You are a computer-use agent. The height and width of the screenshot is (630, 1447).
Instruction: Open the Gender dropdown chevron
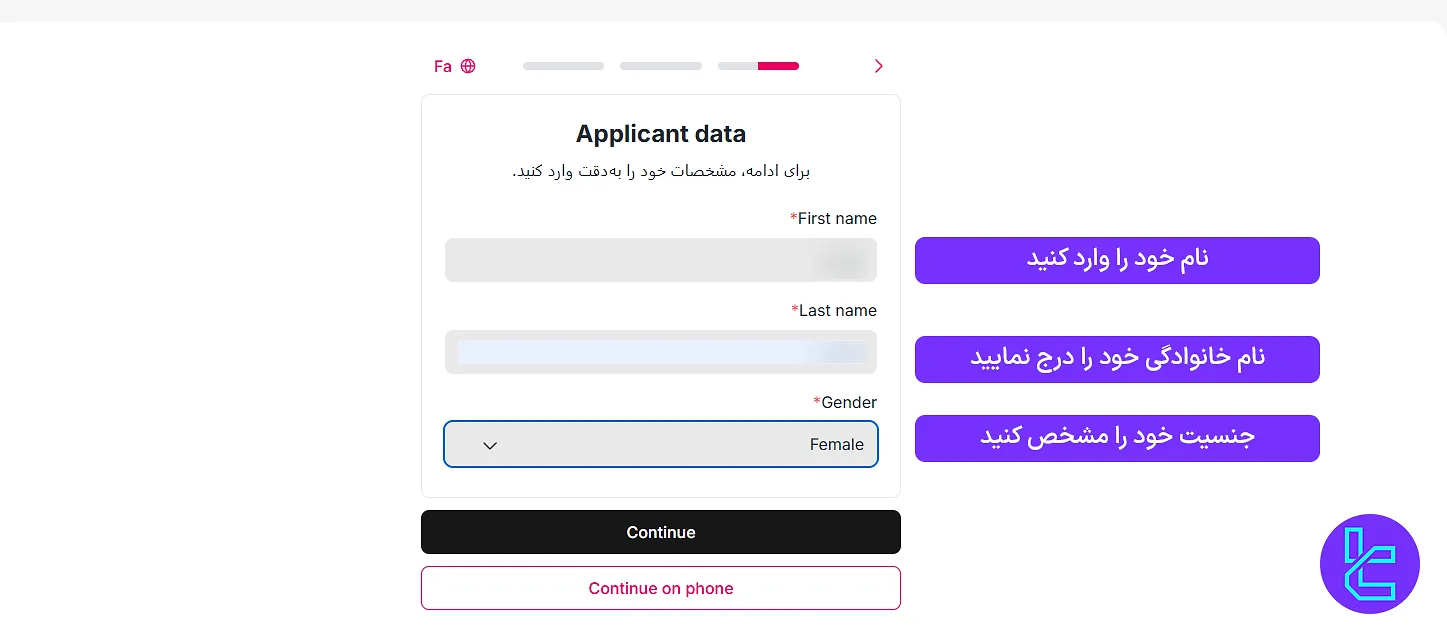490,445
